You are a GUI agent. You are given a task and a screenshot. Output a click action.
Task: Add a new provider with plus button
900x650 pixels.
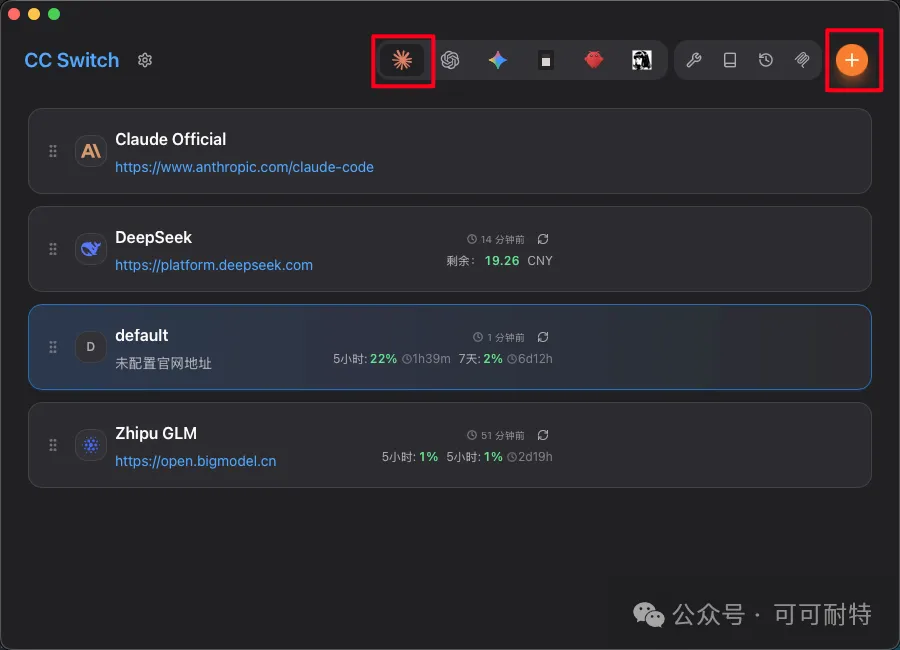(x=852, y=60)
